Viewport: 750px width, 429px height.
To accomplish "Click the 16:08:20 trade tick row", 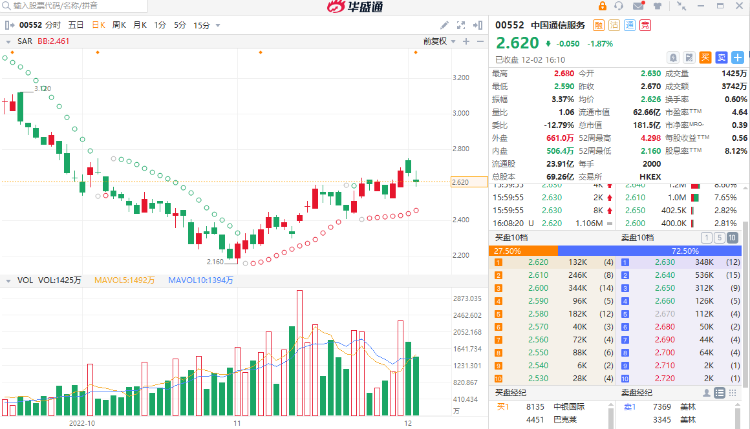I will [552, 223].
